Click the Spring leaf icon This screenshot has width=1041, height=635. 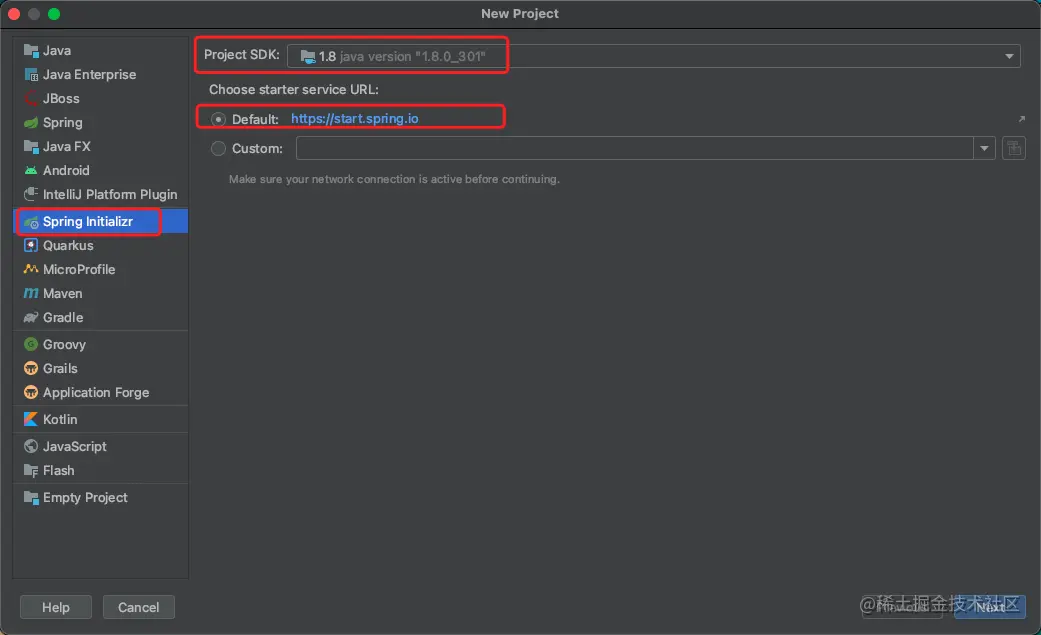point(31,123)
